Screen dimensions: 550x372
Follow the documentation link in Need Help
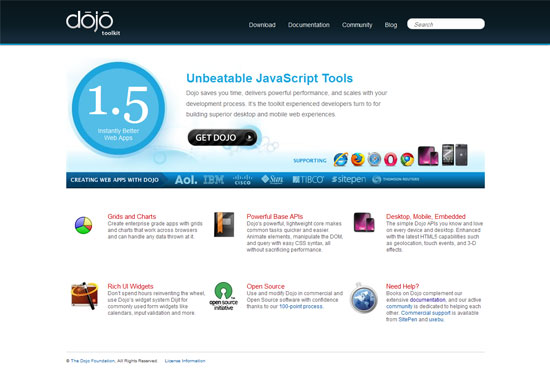click(x=428, y=300)
